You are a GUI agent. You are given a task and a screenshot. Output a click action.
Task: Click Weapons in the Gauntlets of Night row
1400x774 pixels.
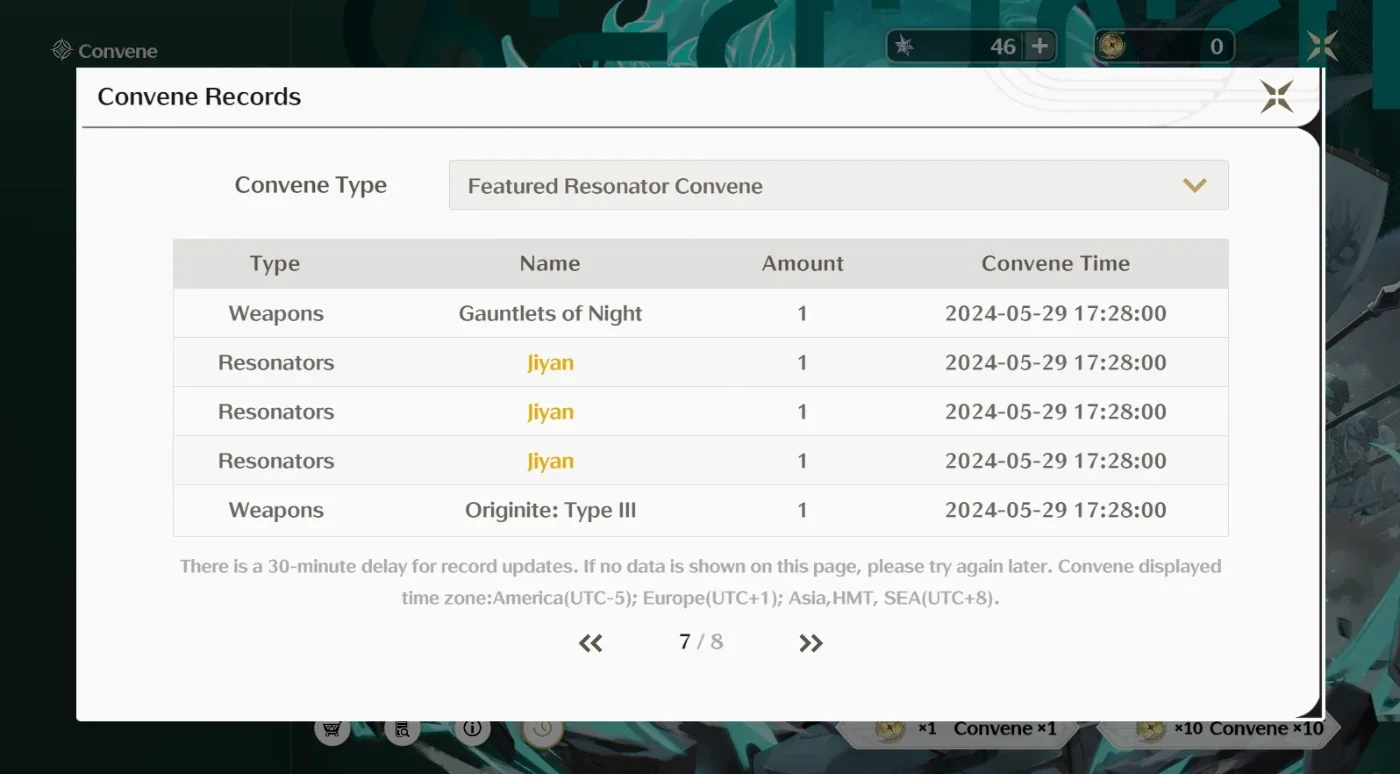[276, 313]
